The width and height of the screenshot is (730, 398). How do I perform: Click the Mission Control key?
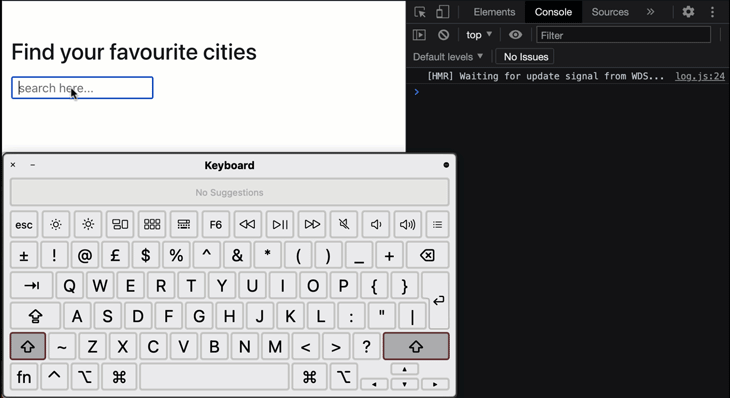[120, 225]
